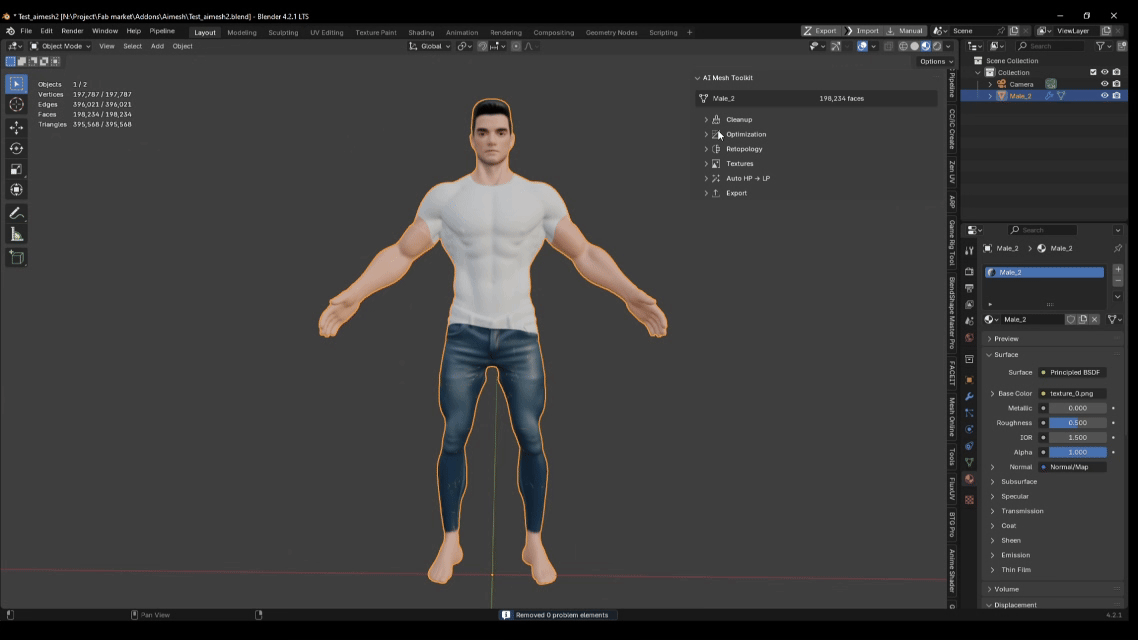This screenshot has width=1138, height=640.
Task: Hide Camera object in viewport
Action: click(x=1105, y=84)
